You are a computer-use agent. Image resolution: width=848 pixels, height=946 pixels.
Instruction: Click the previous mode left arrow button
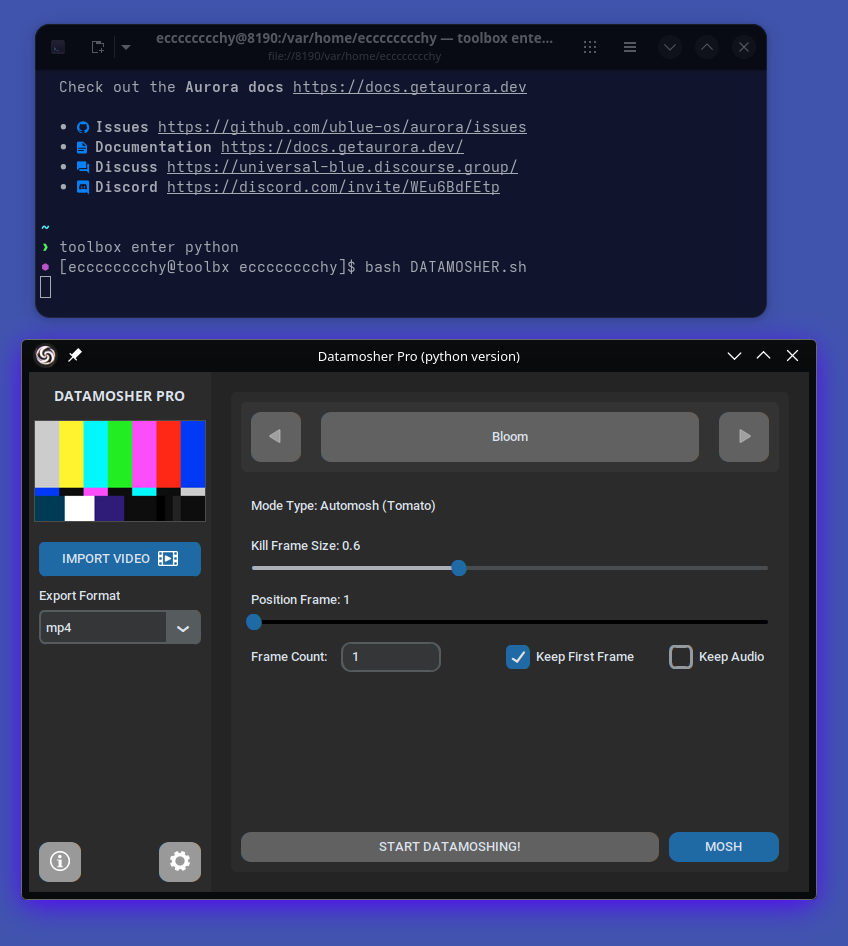(x=276, y=437)
